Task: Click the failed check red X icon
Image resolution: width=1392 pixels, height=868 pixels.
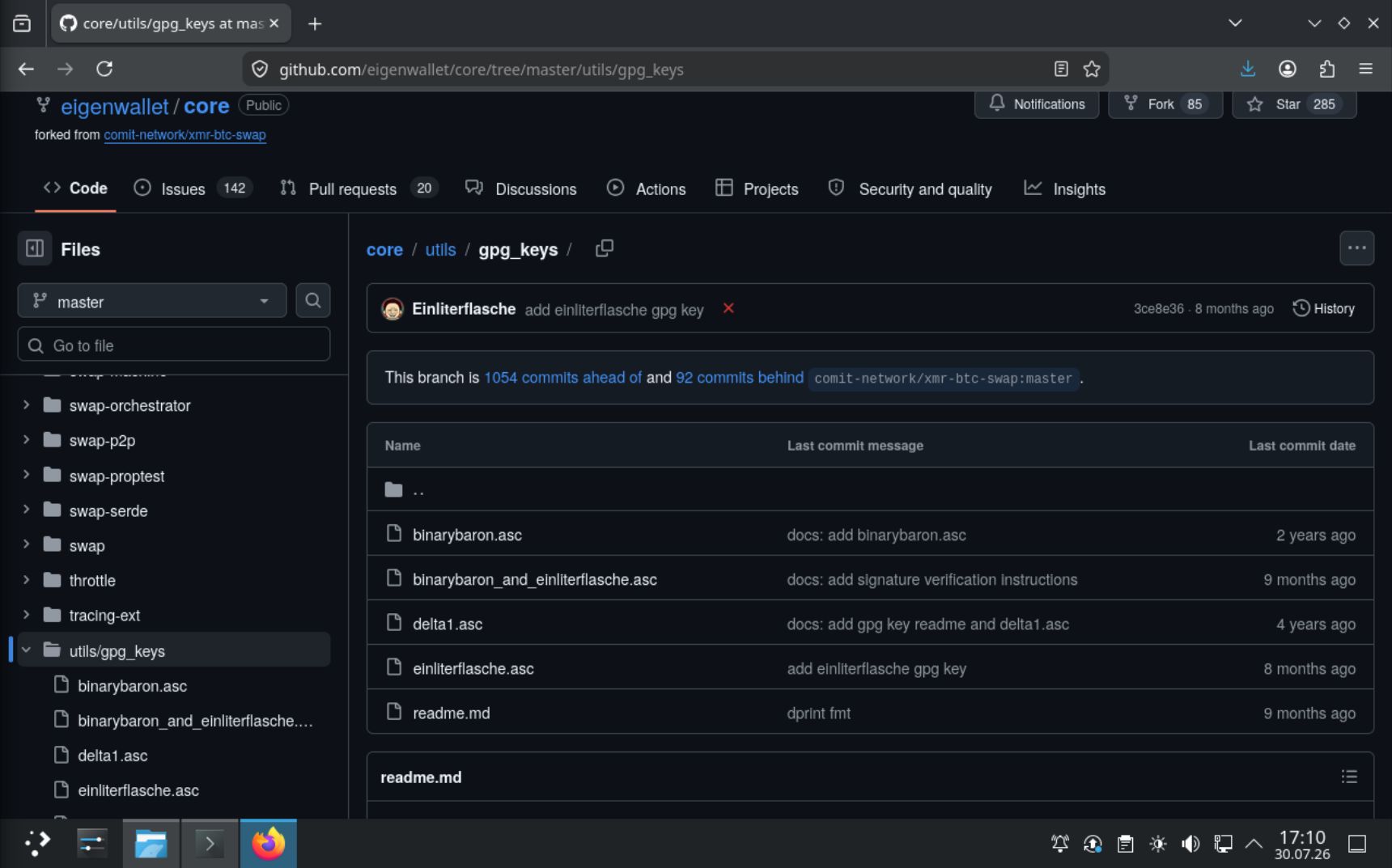Action: point(728,308)
